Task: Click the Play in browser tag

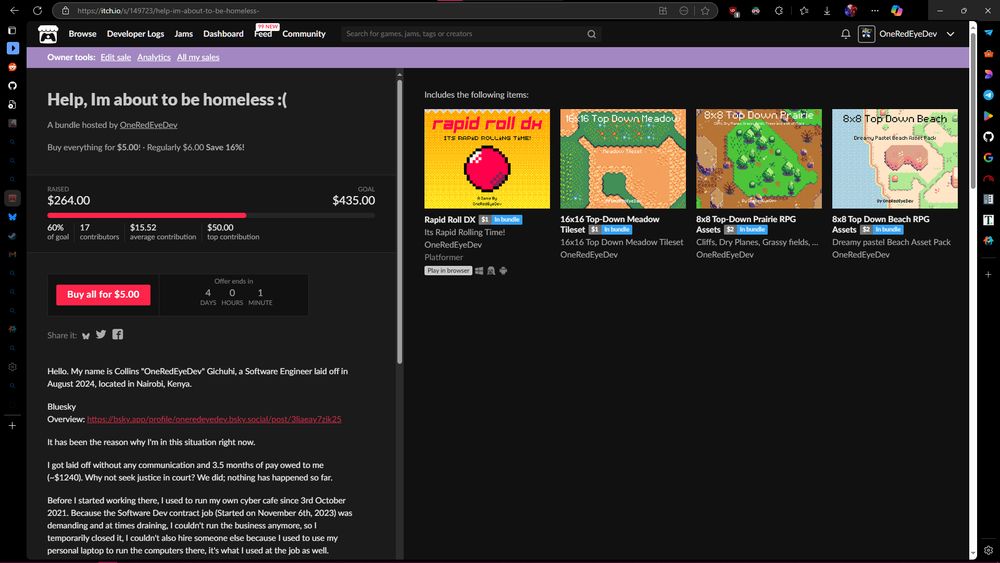Action: [x=448, y=270]
